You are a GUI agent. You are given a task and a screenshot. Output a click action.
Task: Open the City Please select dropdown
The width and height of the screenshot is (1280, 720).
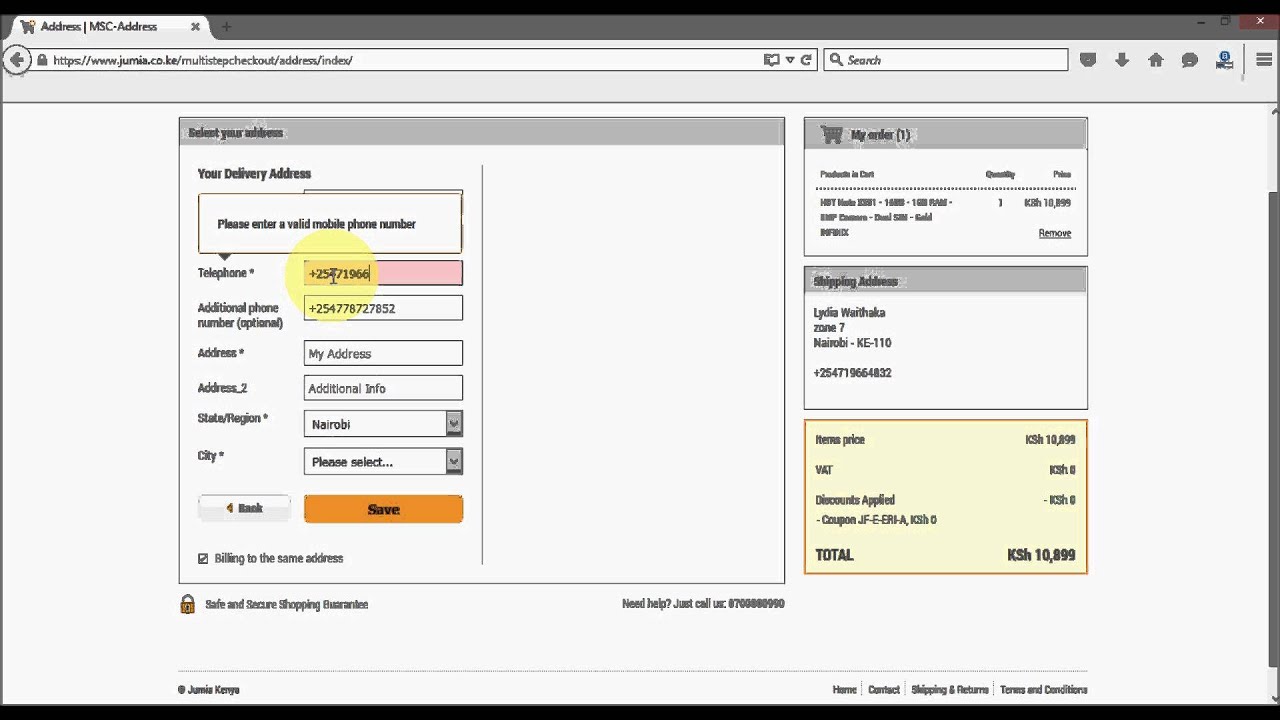(x=383, y=461)
